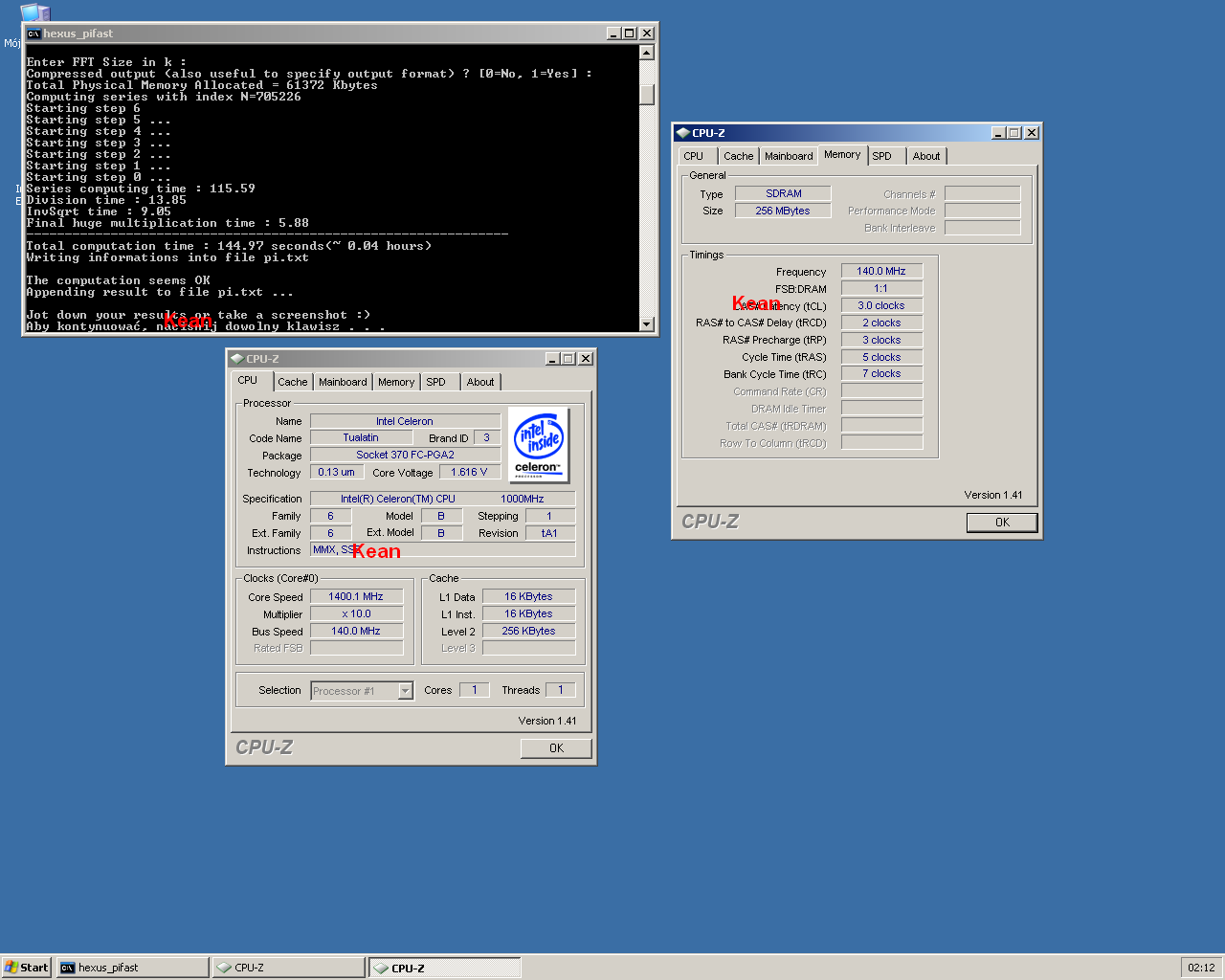Click the console scrollbar up arrow
This screenshot has height=980, width=1225.
point(647,53)
